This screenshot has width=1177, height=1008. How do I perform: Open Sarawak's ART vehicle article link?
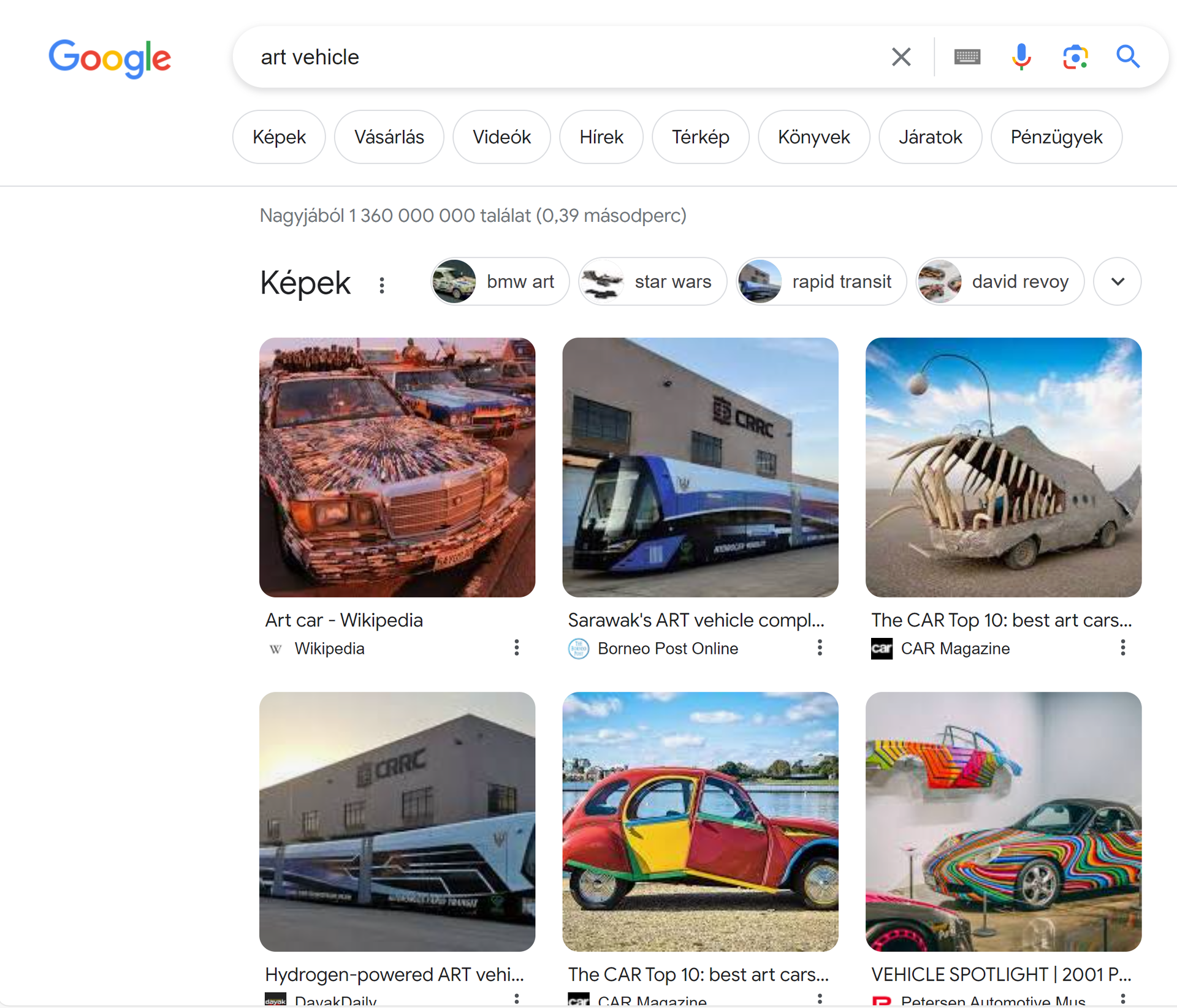point(696,620)
